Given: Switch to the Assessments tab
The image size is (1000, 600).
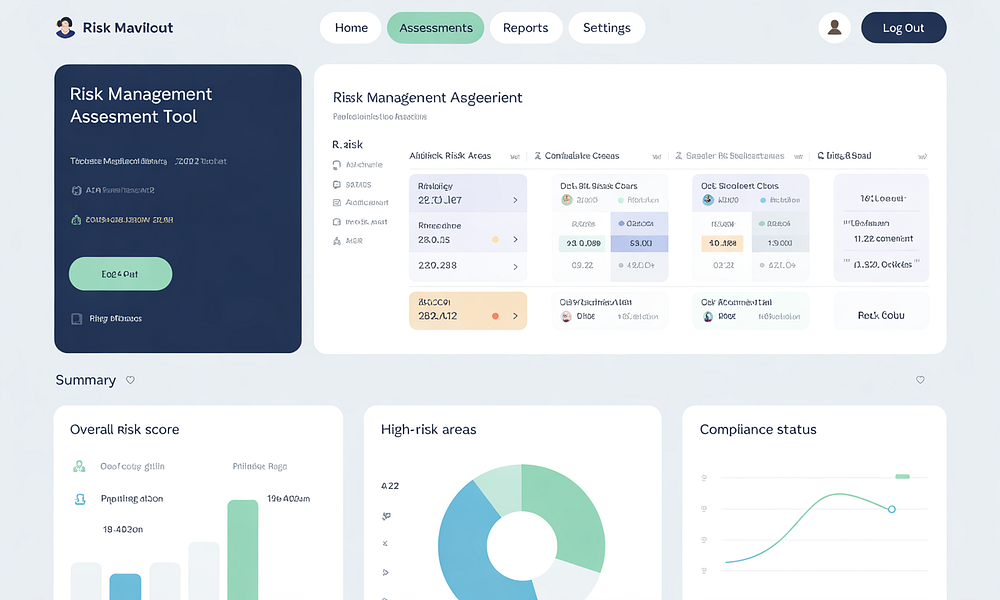Looking at the screenshot, I should pos(435,28).
